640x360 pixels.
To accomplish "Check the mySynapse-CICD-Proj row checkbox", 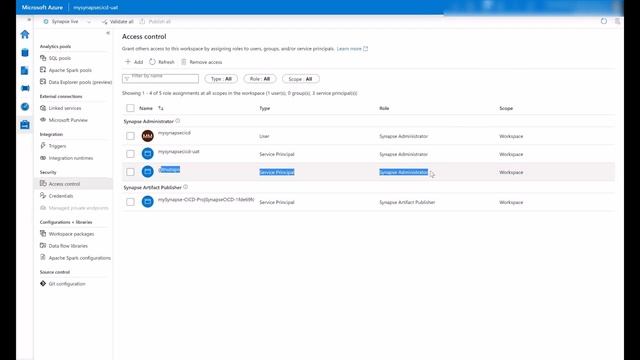I will 130,202.
